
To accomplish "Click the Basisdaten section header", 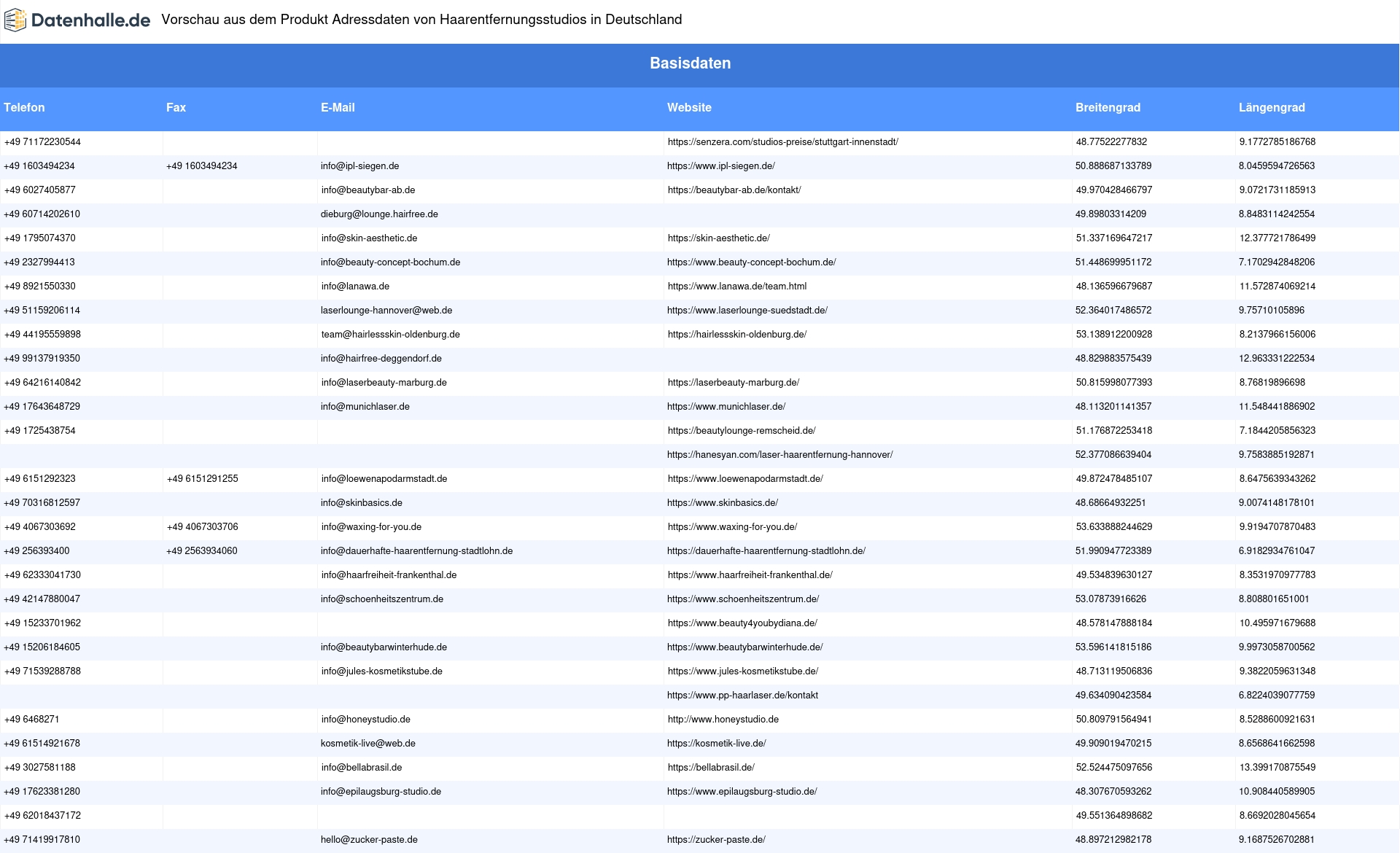I will pyautogui.click(x=691, y=63).
